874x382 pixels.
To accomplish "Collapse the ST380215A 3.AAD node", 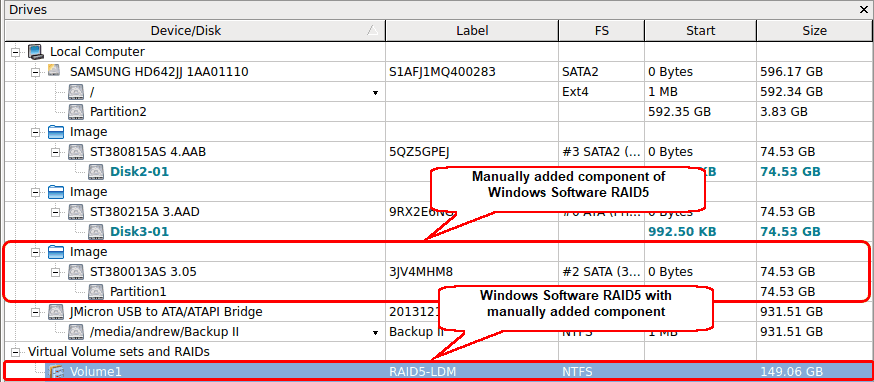I will point(56,212).
